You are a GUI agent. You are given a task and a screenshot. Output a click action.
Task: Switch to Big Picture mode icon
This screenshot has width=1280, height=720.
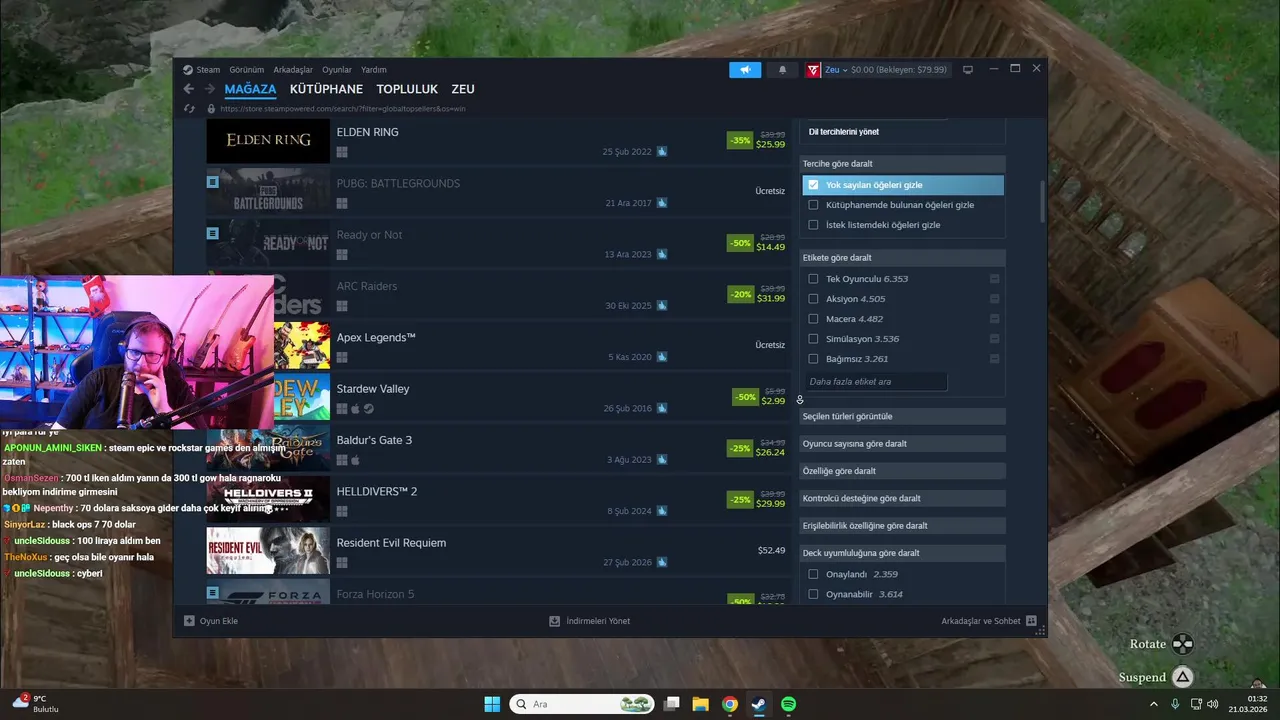(x=967, y=70)
